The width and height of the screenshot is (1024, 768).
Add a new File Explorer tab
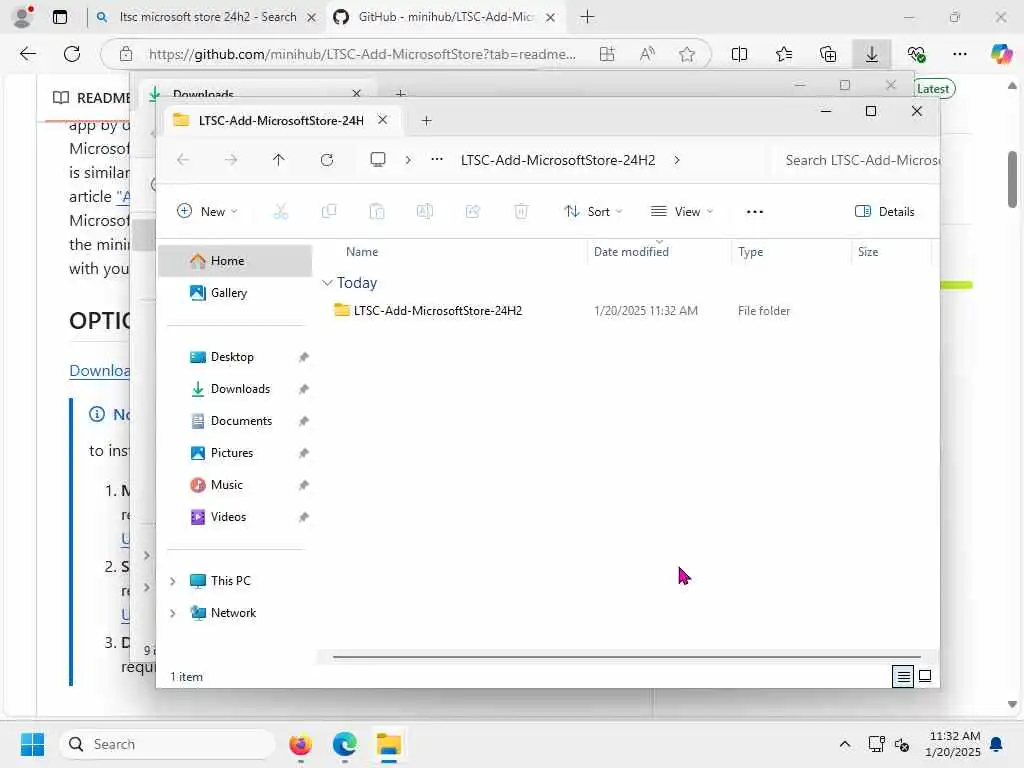pos(426,121)
